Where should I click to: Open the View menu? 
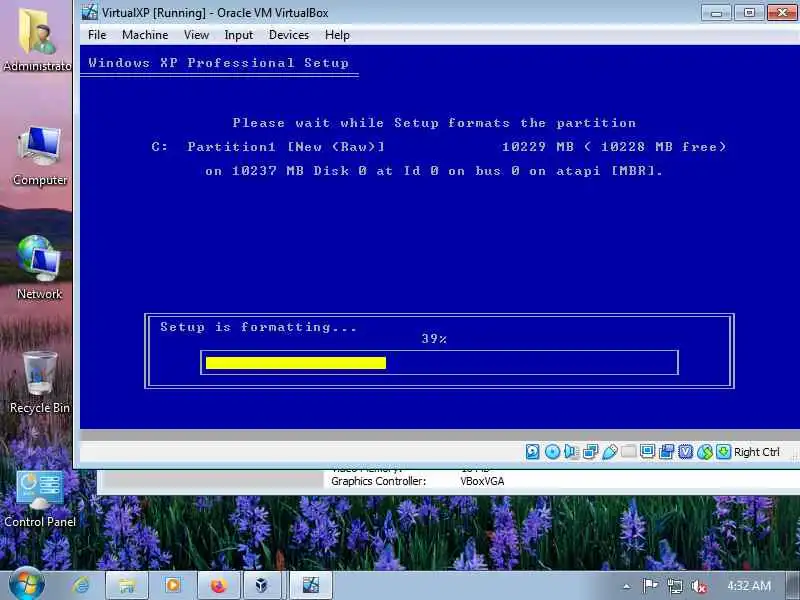pos(196,35)
